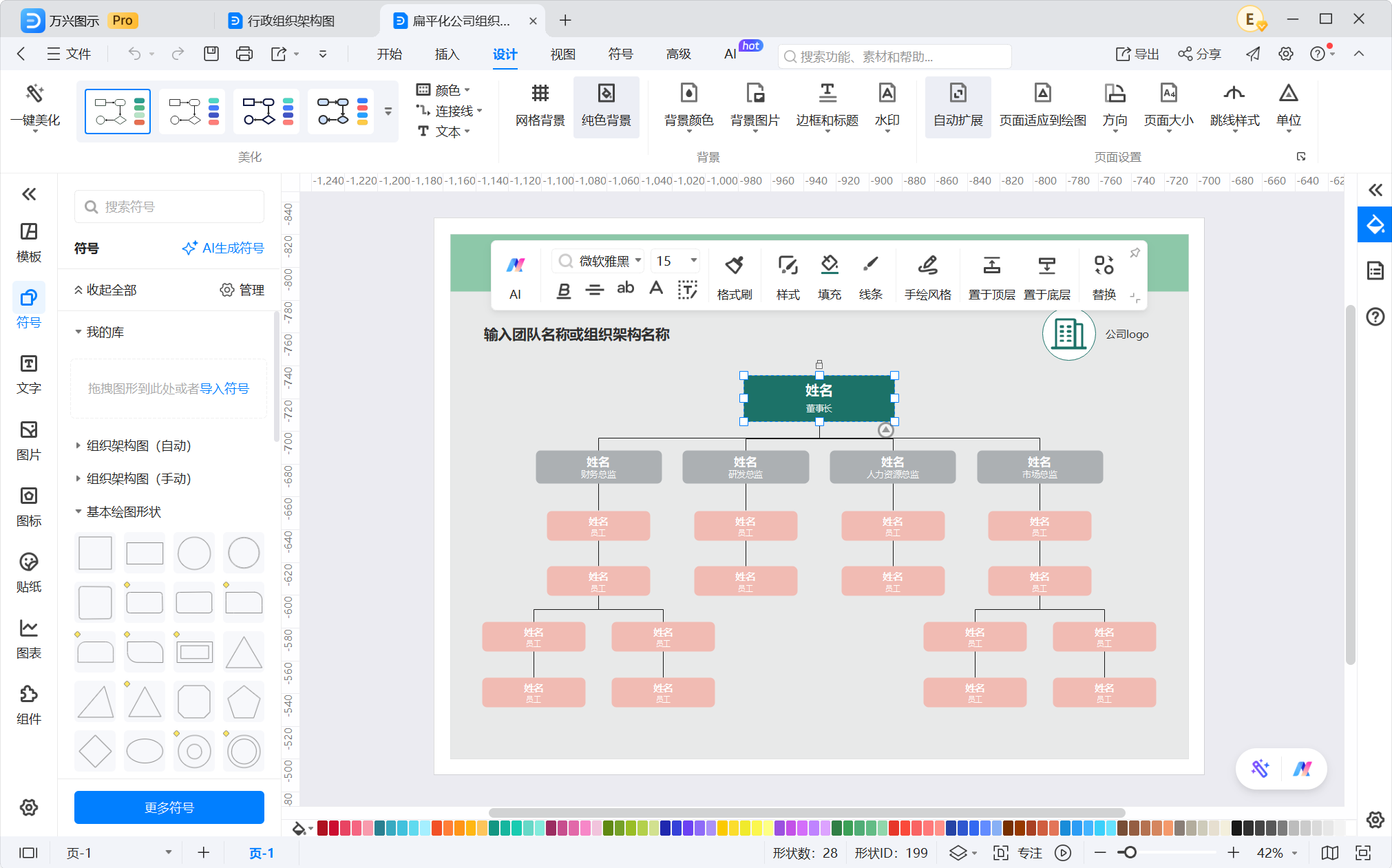The height and width of the screenshot is (868, 1392).
Task: Click the 背景图片 background image icon
Action: (755, 94)
